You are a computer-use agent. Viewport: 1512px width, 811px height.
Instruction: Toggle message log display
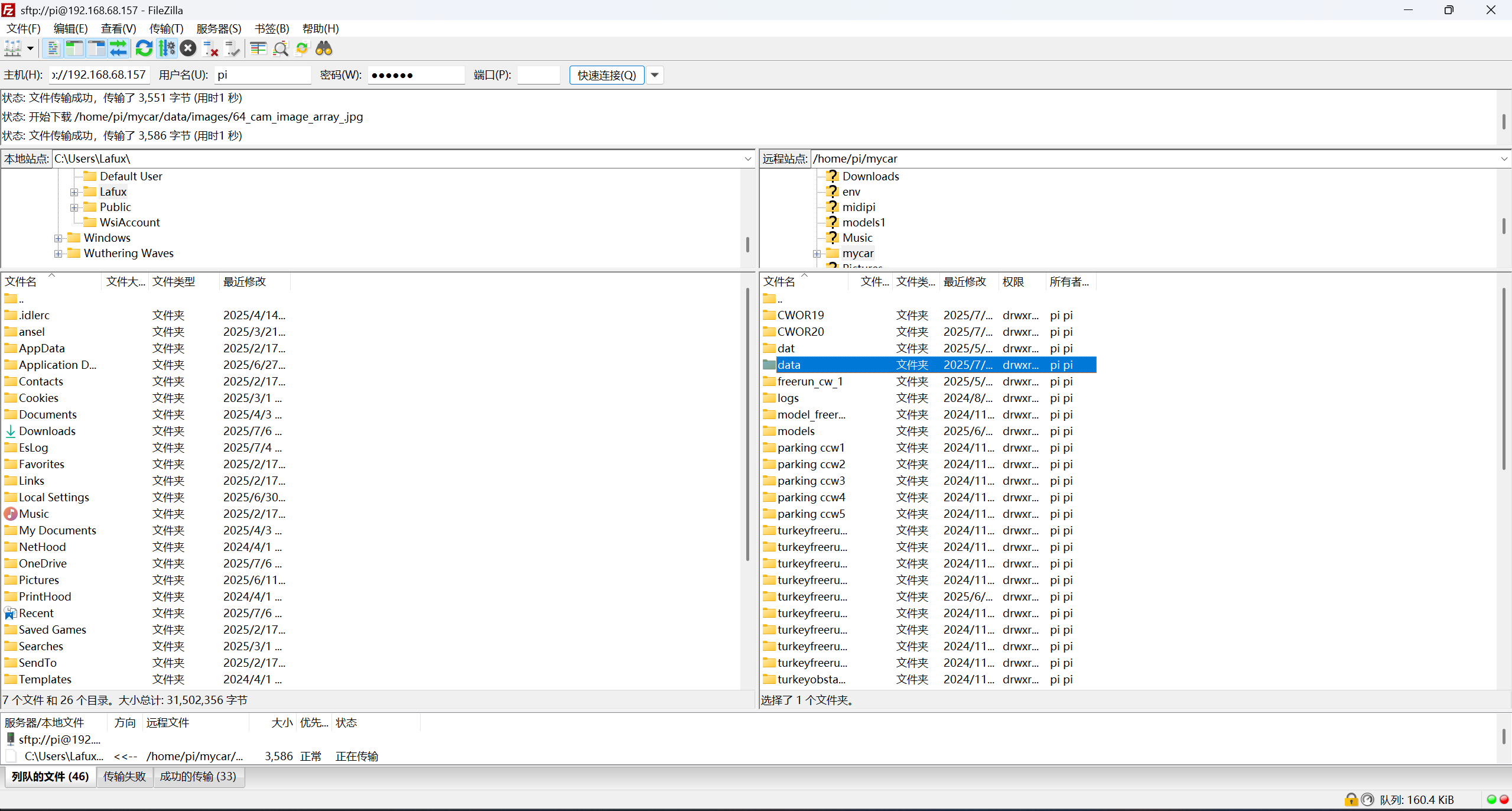tap(53, 48)
